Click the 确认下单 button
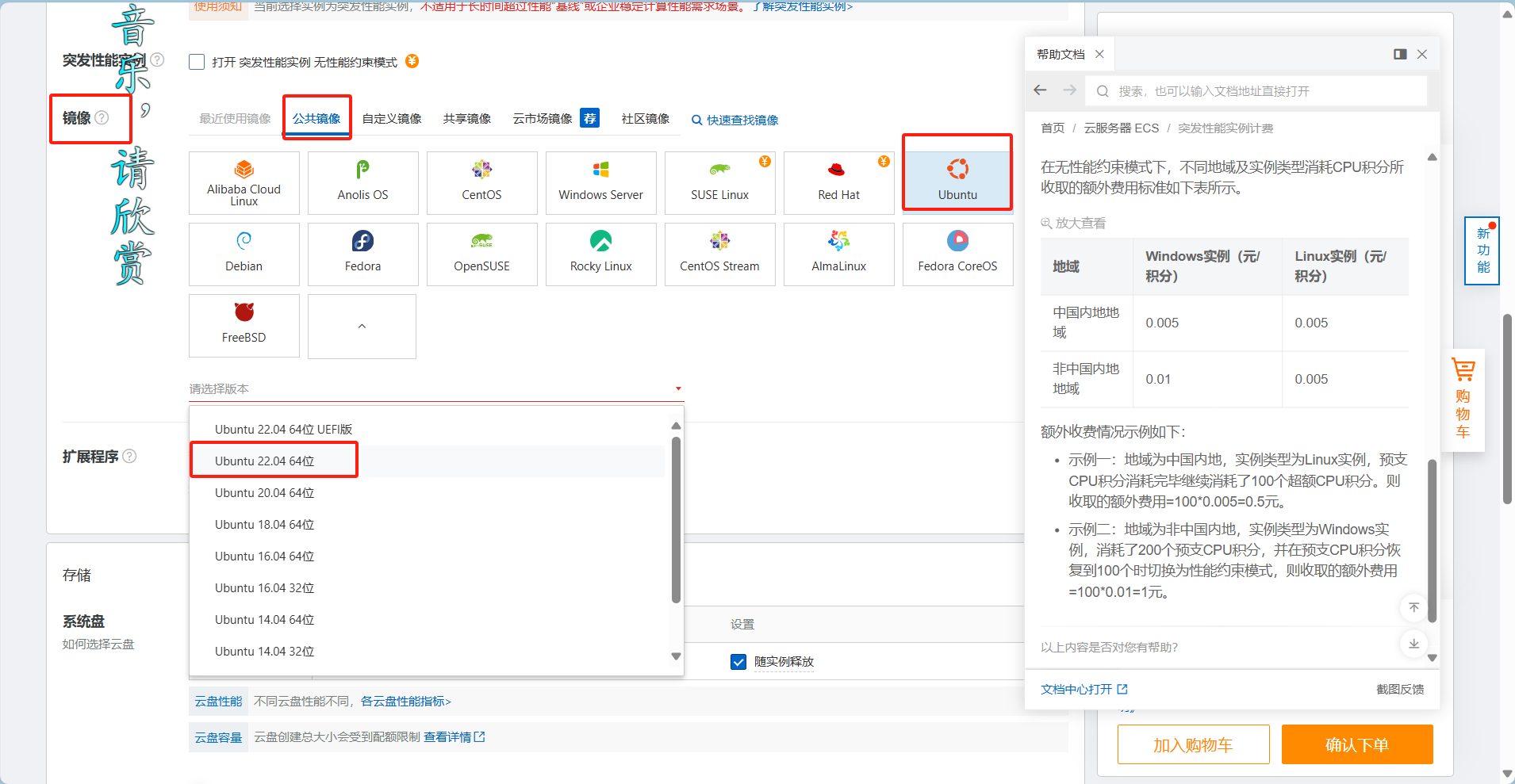1515x784 pixels. click(x=1357, y=744)
